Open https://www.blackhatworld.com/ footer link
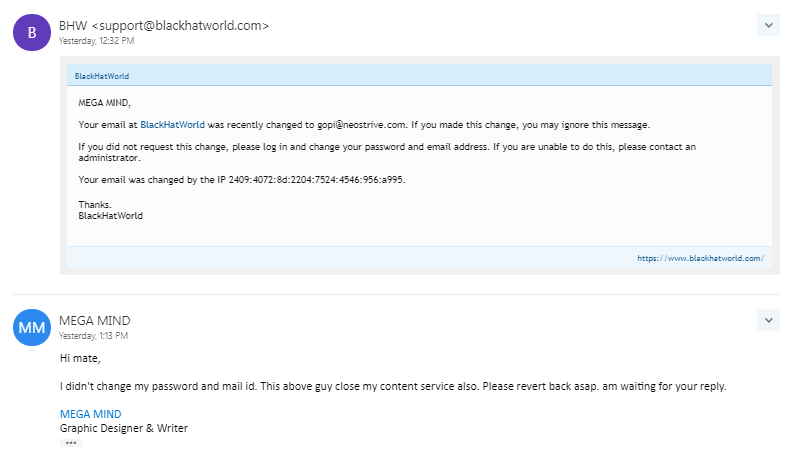This screenshot has width=787, height=454. pos(700,258)
